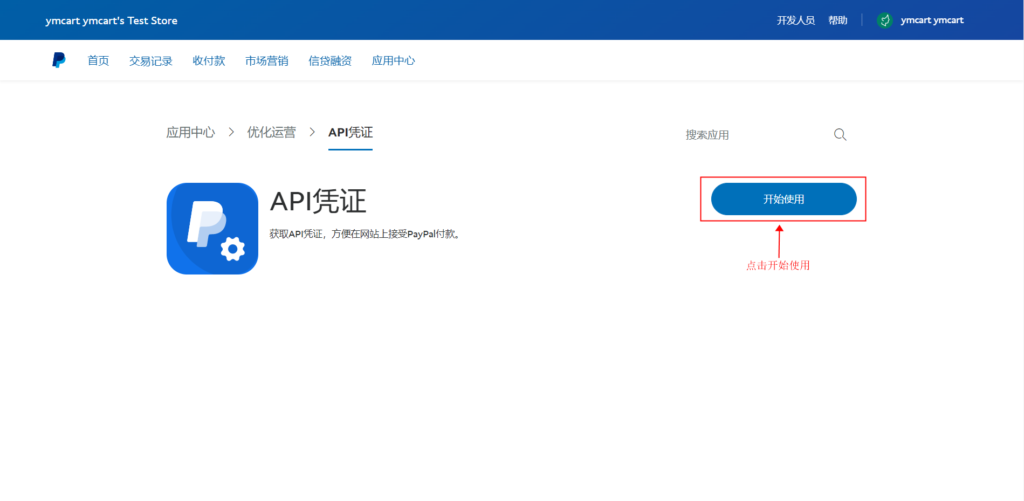Click the green user avatar icon
Image resolution: width=1024 pixels, height=501 pixels.
tap(884, 20)
